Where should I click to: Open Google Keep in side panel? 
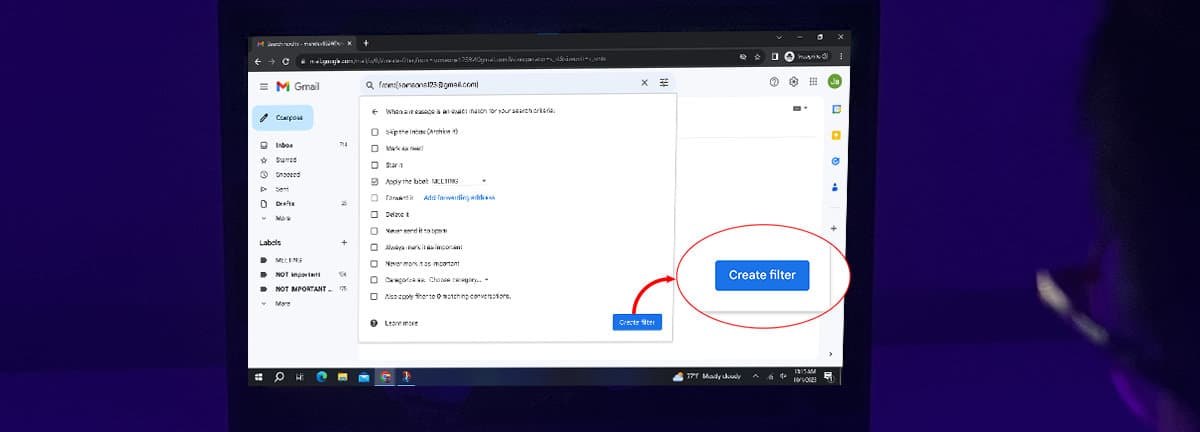pos(835,134)
